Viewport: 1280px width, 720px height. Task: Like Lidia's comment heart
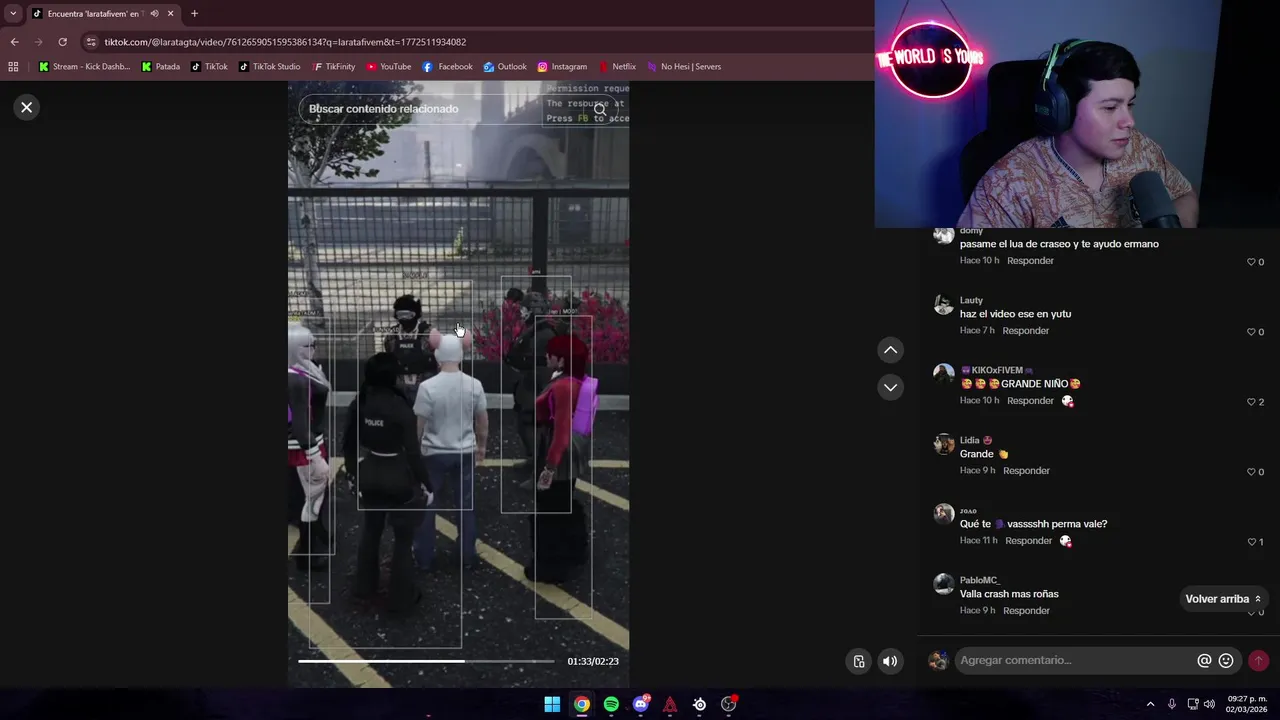point(1250,472)
